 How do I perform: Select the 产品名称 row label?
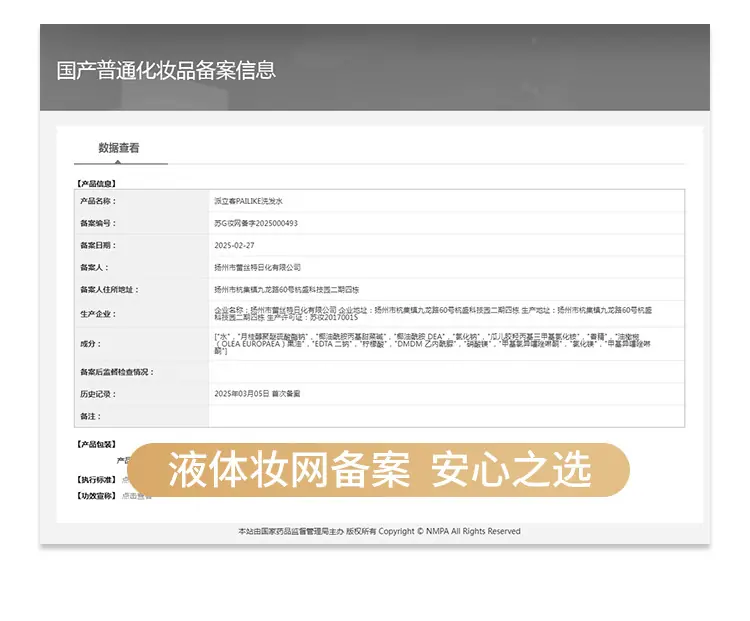click(x=98, y=201)
